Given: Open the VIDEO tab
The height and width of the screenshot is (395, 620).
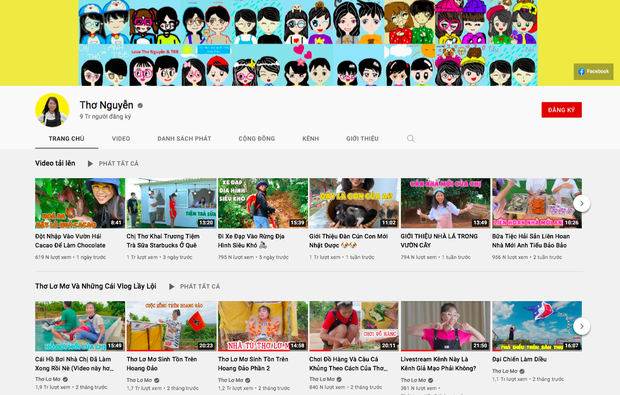Looking at the screenshot, I should (x=121, y=138).
